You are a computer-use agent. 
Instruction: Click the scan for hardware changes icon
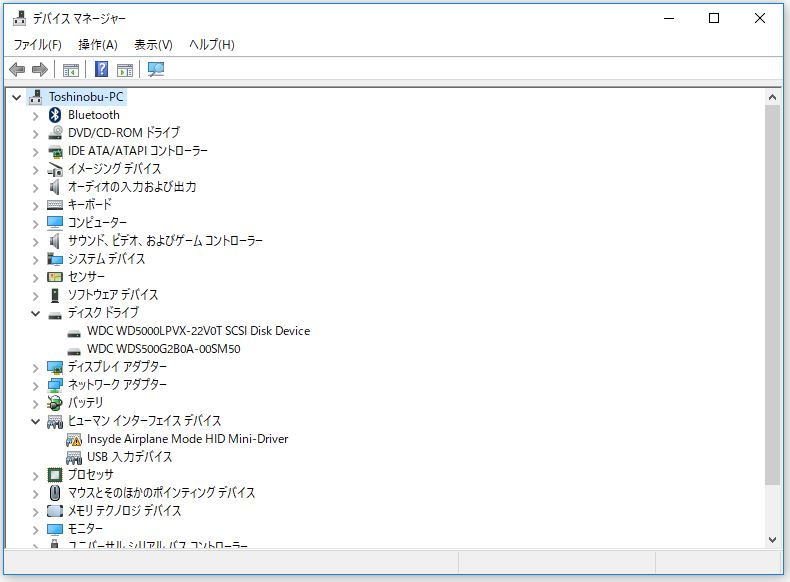pyautogui.click(x=156, y=69)
